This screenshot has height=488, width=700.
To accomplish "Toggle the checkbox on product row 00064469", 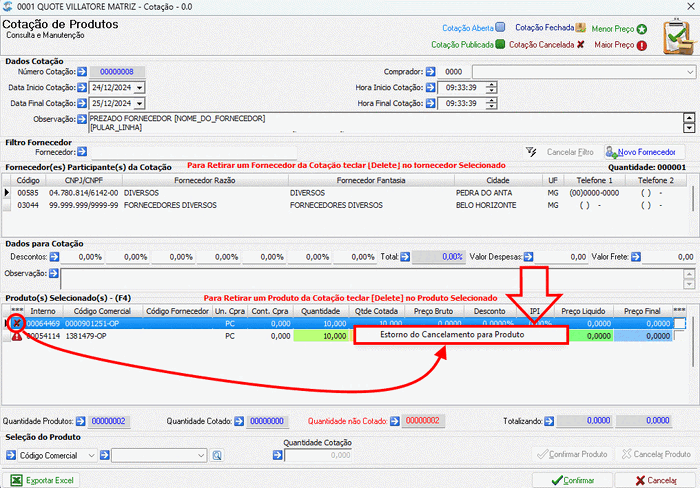I will [x=679, y=323].
